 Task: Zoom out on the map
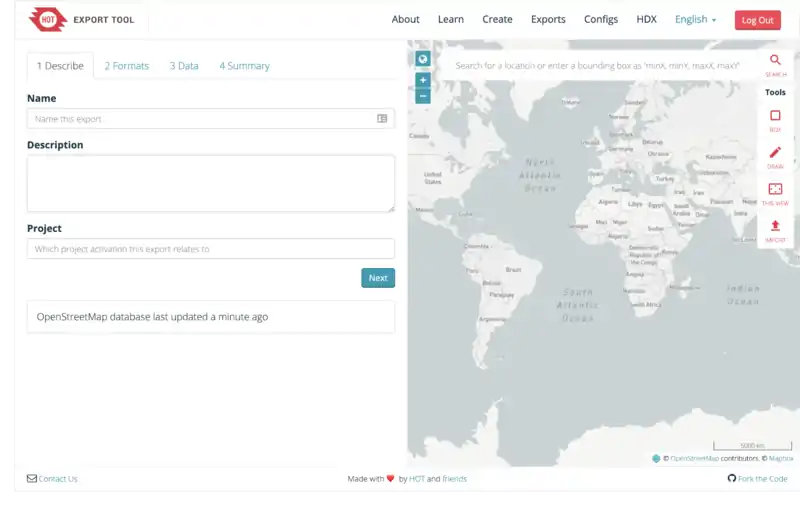coord(423,96)
